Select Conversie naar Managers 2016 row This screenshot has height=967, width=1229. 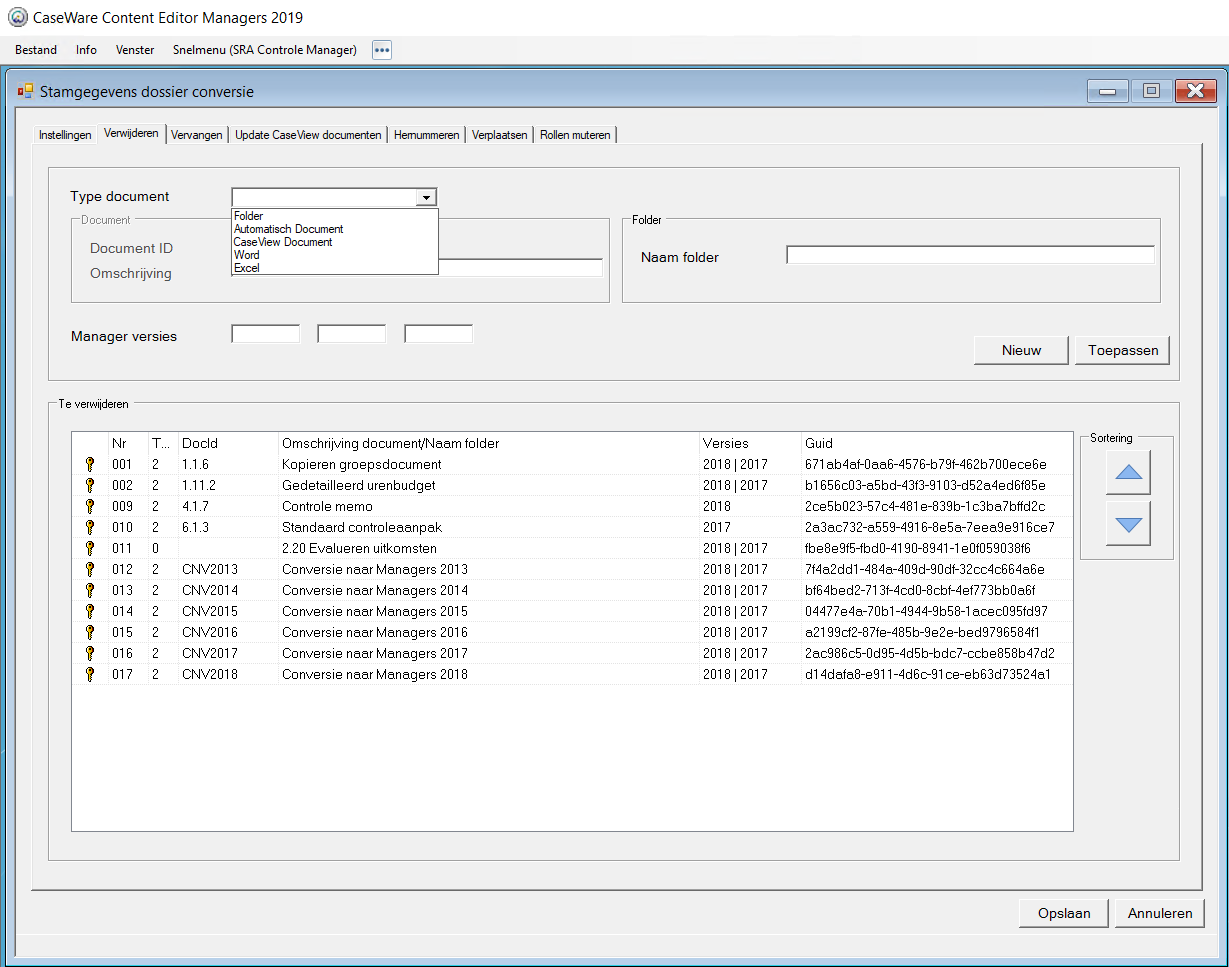(572, 632)
